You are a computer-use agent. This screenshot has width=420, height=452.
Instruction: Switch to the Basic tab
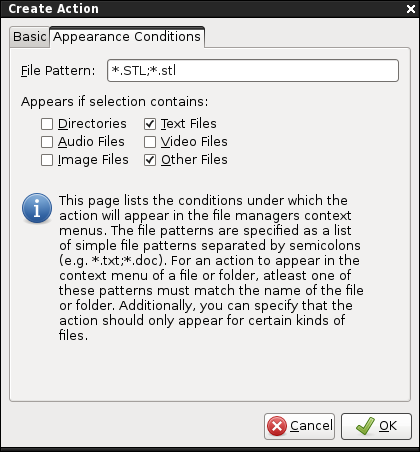point(30,37)
